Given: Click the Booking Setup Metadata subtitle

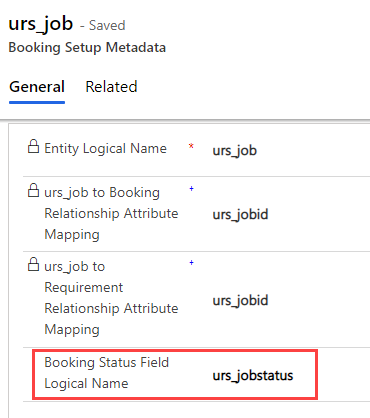Looking at the screenshot, I should point(87,47).
